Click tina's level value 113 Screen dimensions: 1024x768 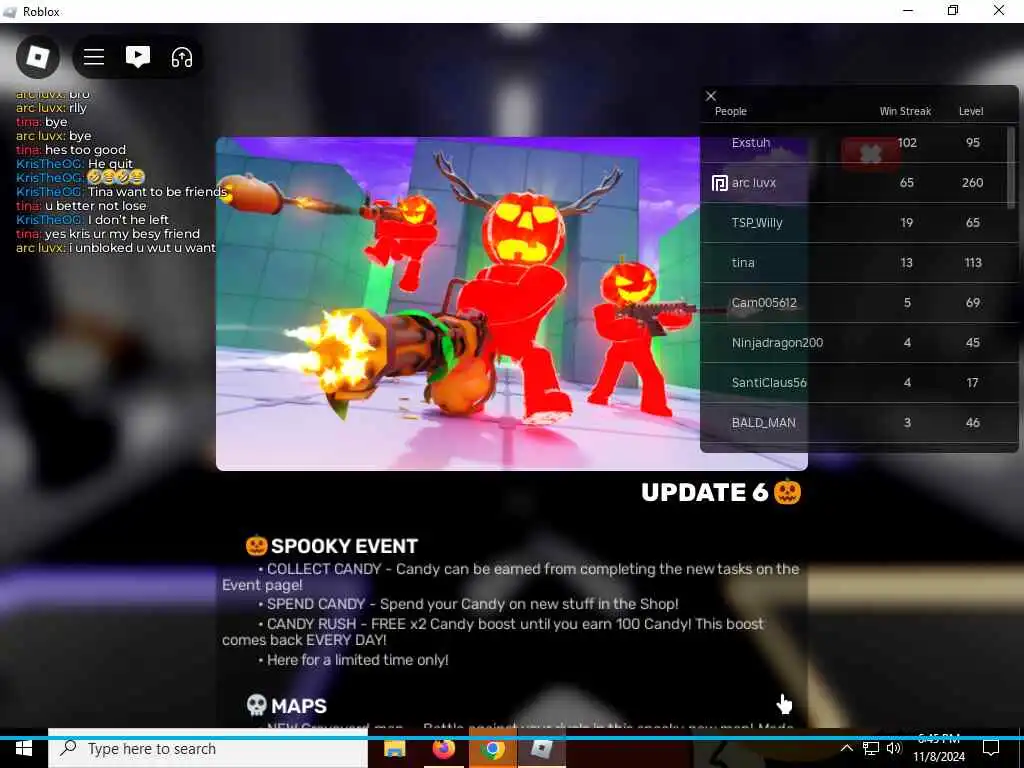point(973,263)
